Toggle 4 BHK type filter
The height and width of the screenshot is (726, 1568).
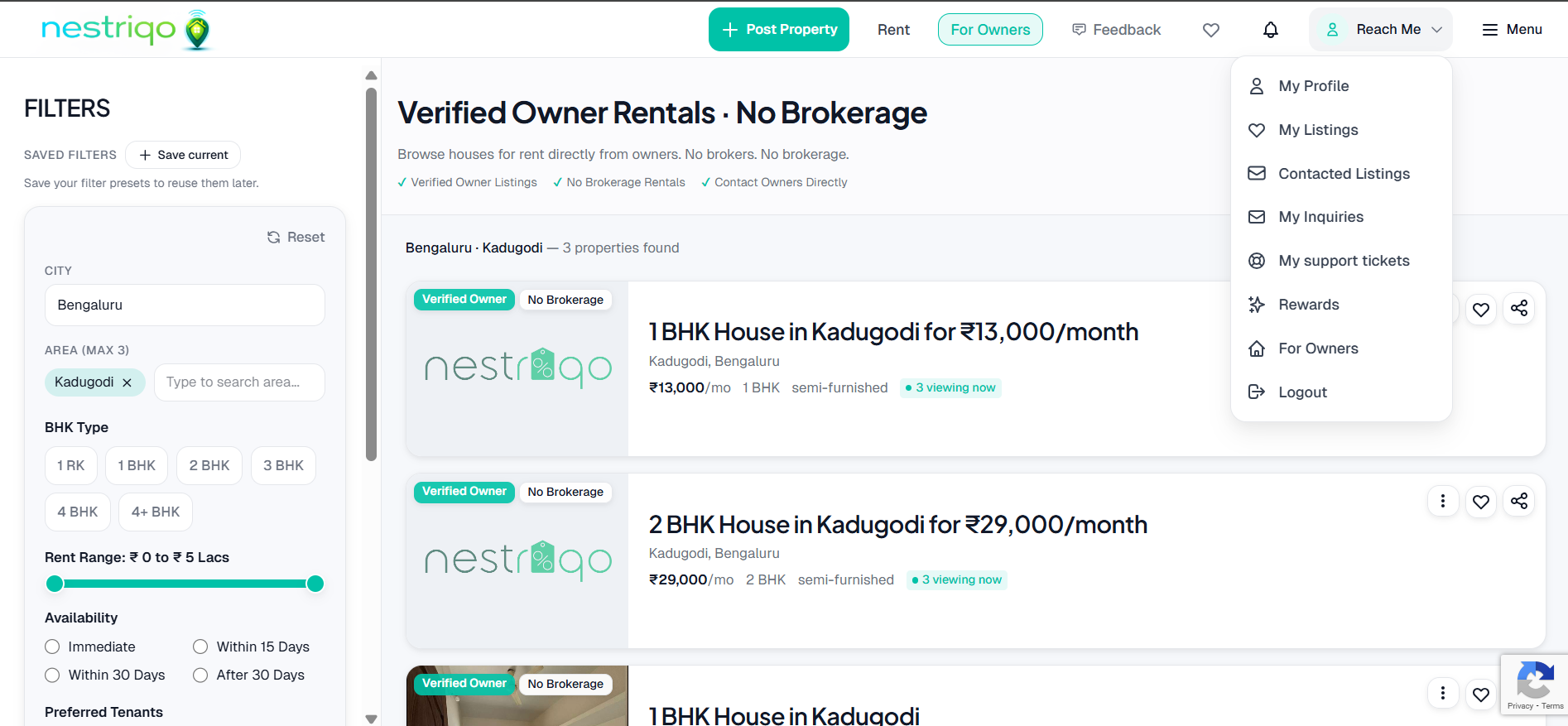pyautogui.click(x=78, y=512)
